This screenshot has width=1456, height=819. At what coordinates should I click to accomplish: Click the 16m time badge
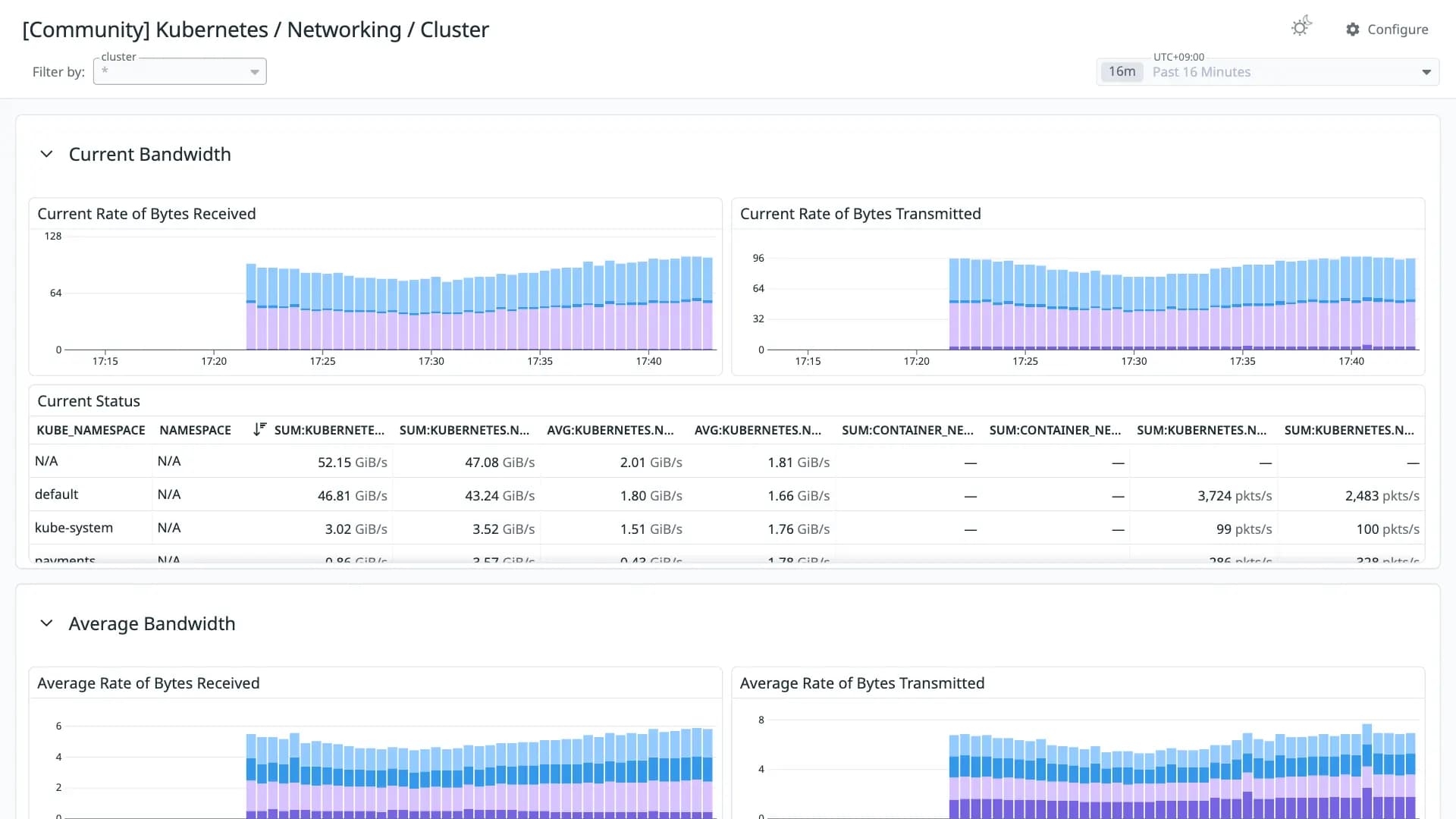click(1122, 71)
